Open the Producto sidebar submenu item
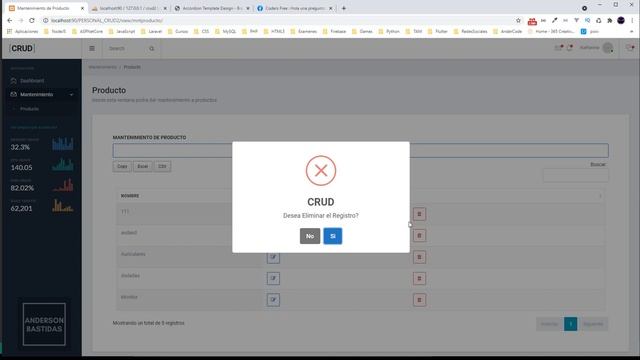 [x=29, y=109]
